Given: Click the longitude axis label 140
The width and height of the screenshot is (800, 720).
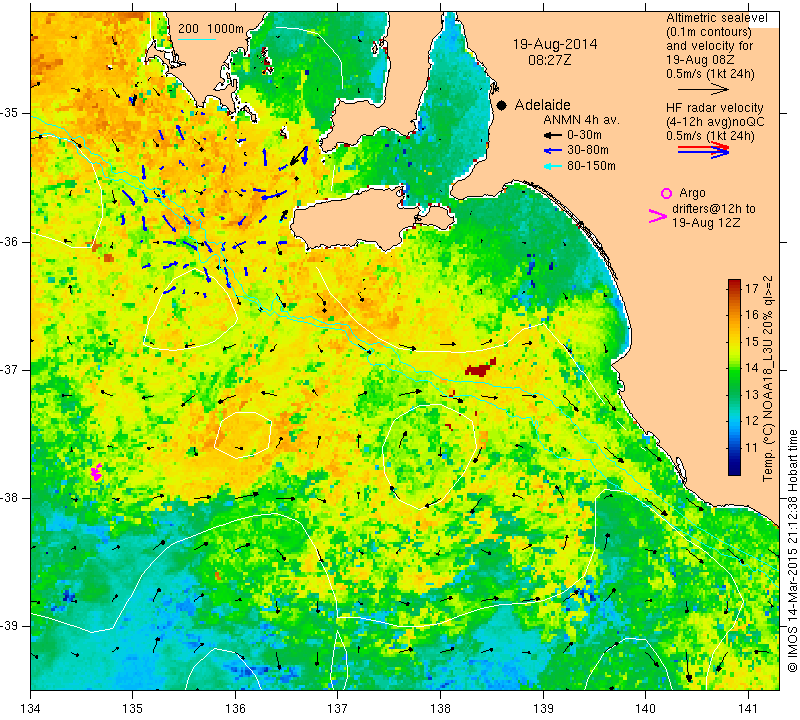Looking at the screenshot, I should coord(645,709).
